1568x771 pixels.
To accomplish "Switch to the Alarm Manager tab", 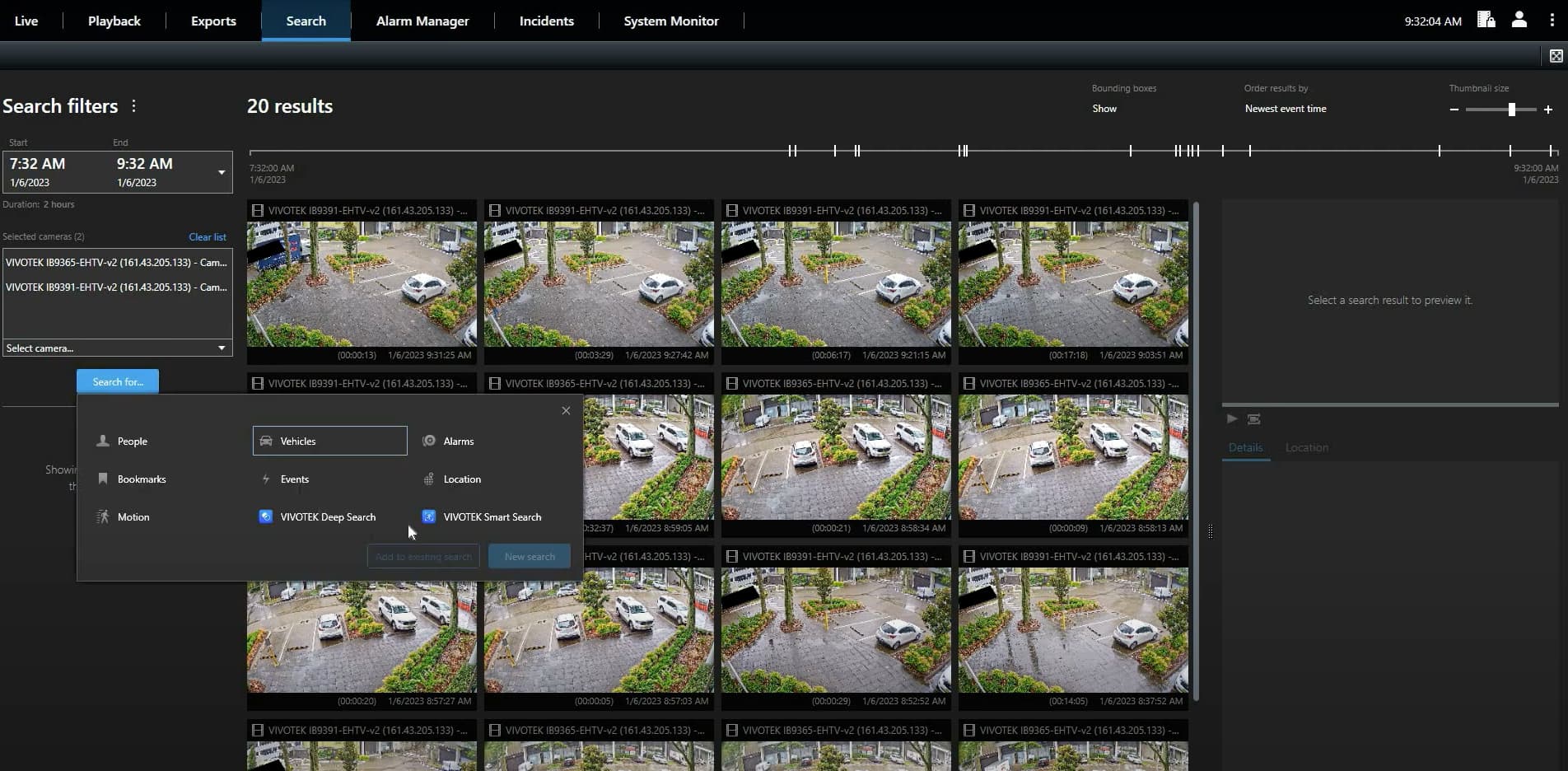I will [422, 21].
